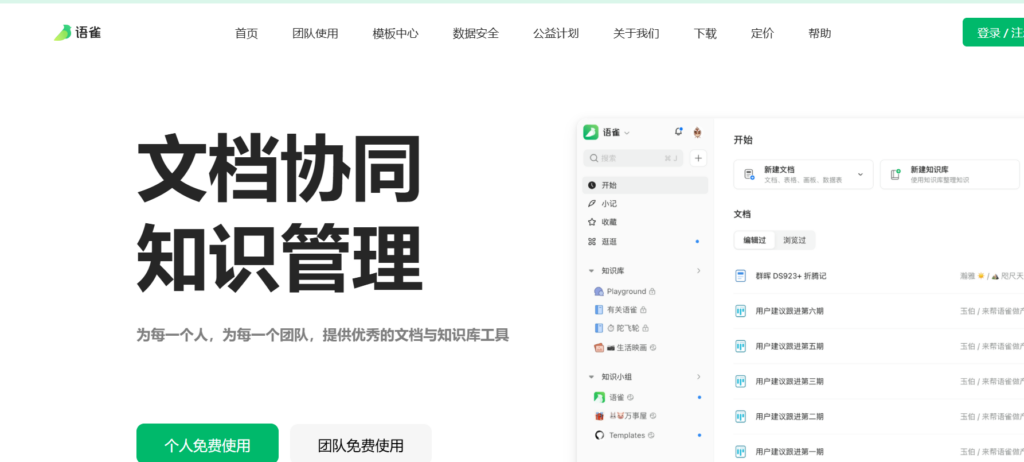
Task: Click the blue dot beside 逛逛
Action: 697,242
